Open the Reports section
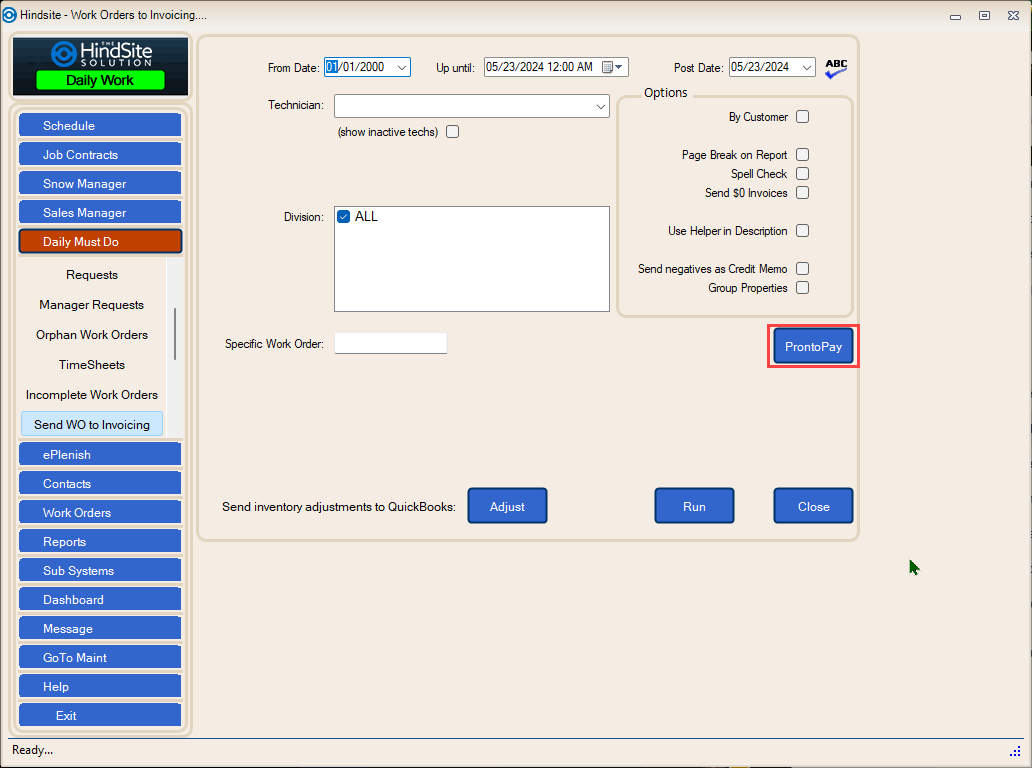This screenshot has height=768, width=1032. pos(100,541)
